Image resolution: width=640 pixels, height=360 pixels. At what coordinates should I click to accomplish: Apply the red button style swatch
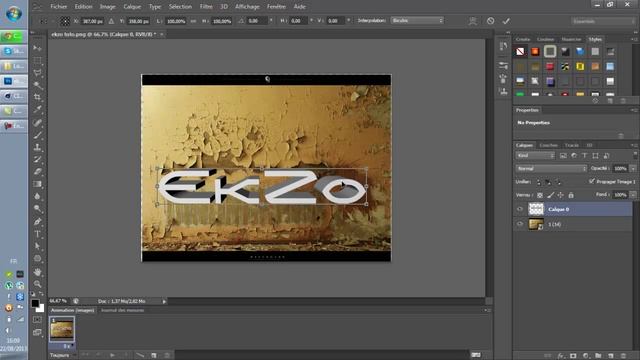550,67
